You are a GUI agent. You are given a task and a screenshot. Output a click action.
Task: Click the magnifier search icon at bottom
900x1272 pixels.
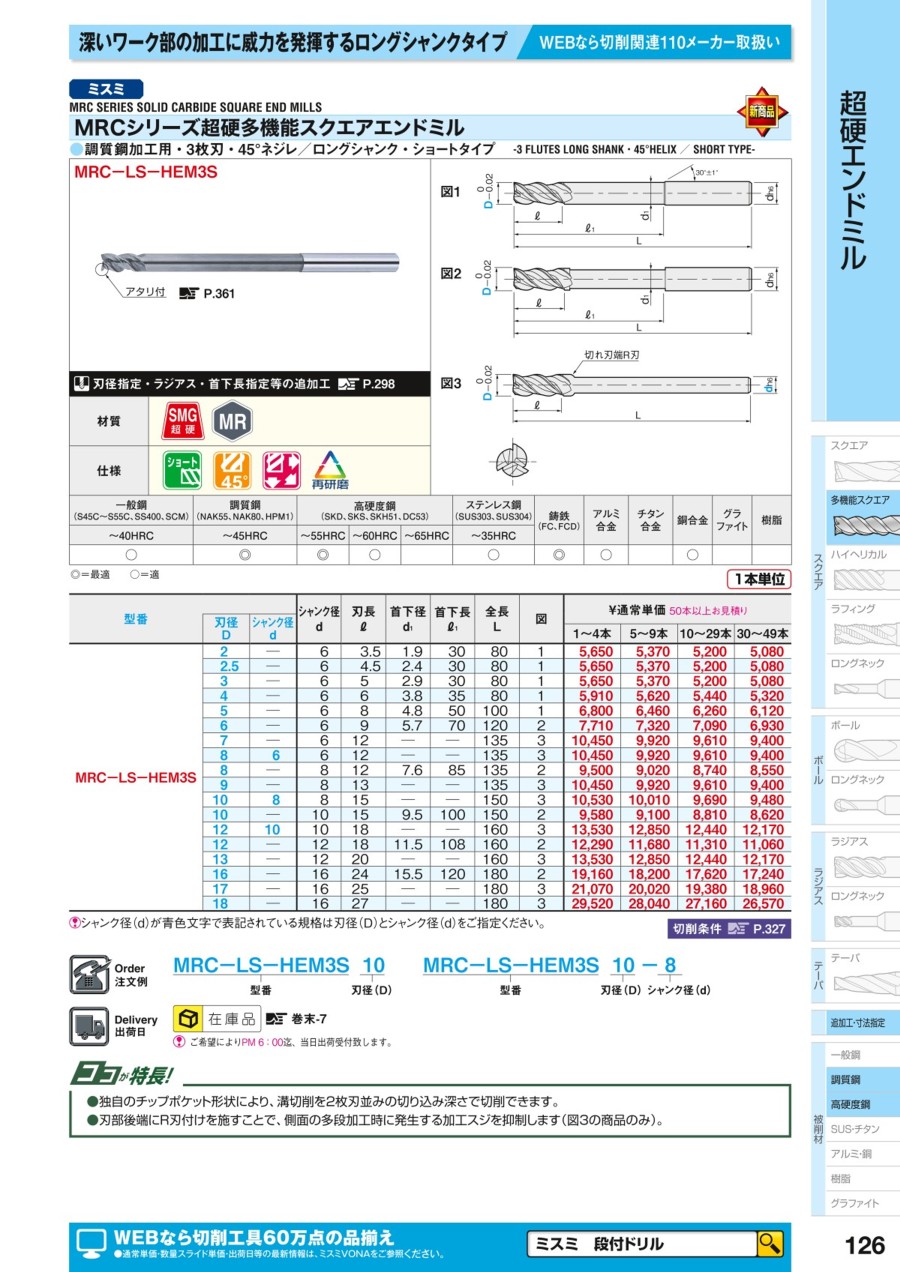tap(769, 1243)
